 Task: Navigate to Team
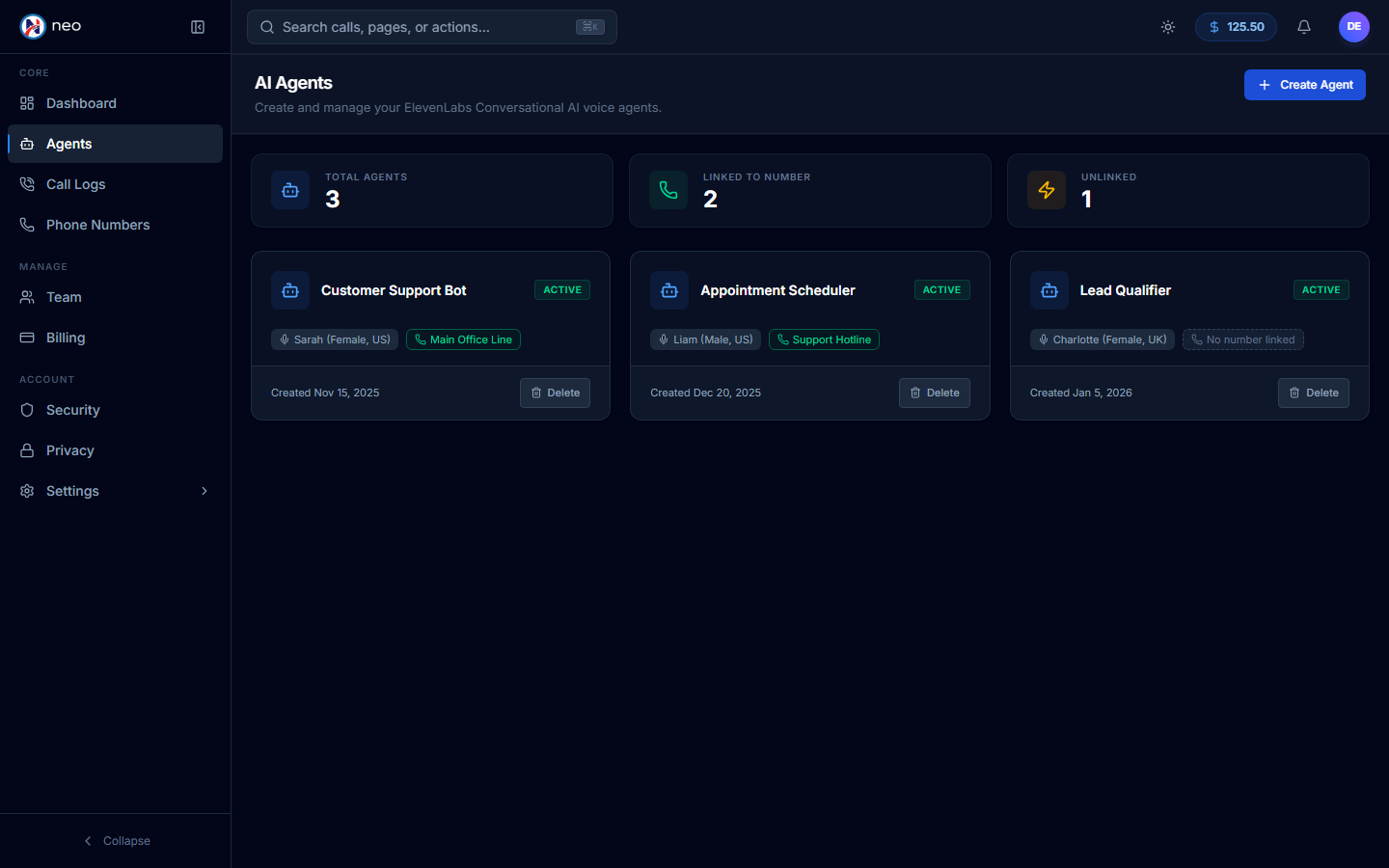[x=115, y=297]
